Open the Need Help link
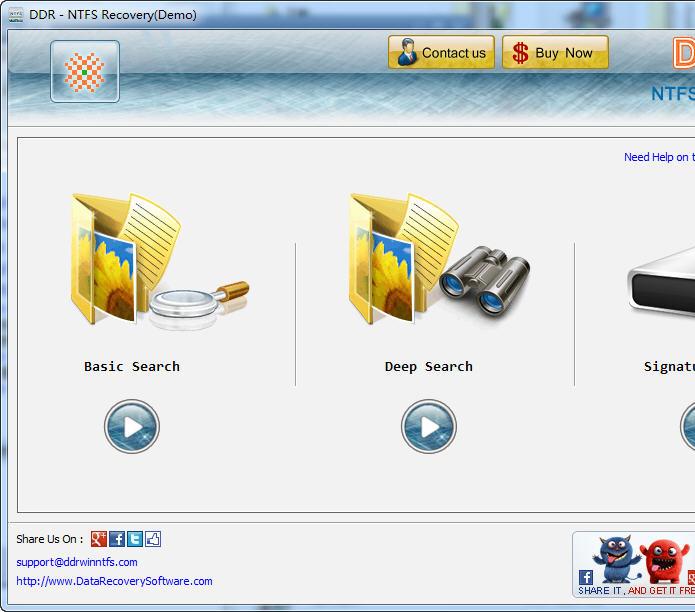695x612 pixels. (x=659, y=157)
